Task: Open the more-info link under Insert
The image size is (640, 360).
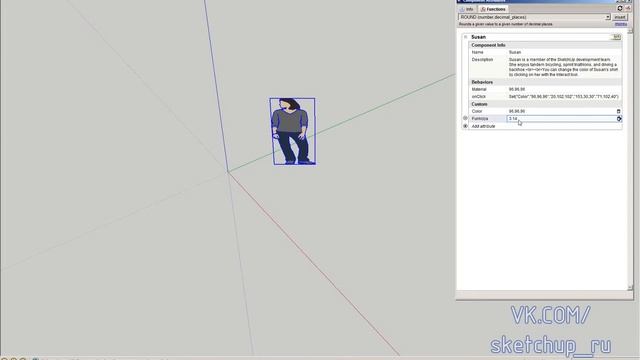Action: coord(620,24)
